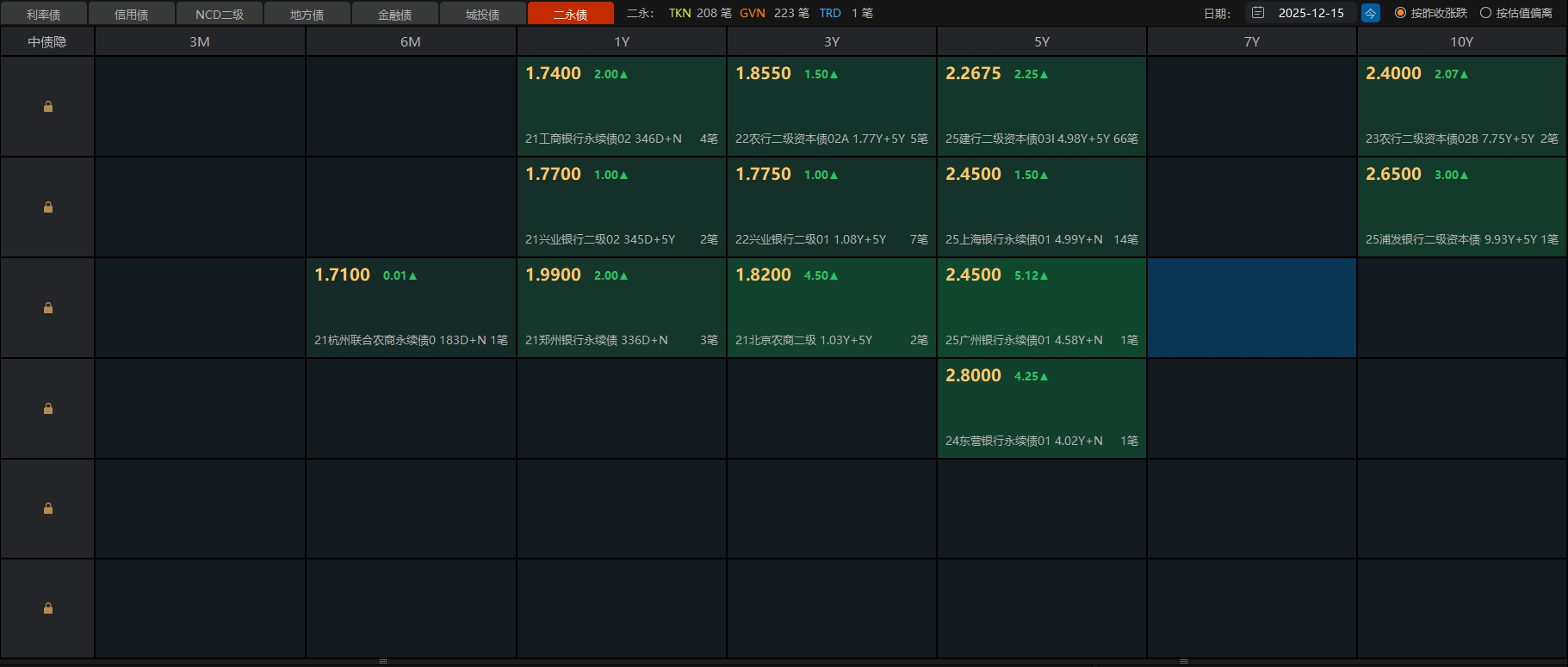Click the 10Y maturity column header
This screenshot has height=667, width=1568.
1462,41
